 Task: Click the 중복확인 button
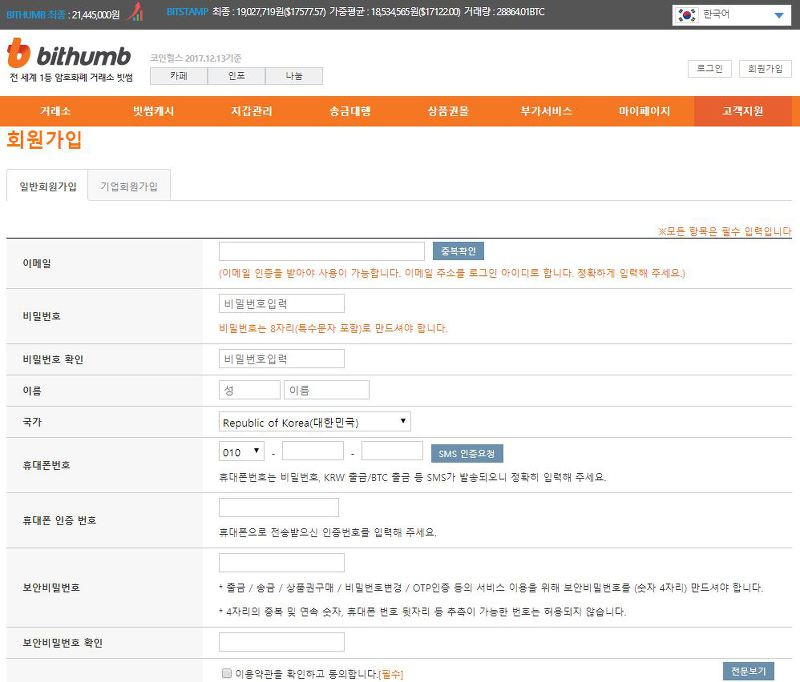click(458, 251)
